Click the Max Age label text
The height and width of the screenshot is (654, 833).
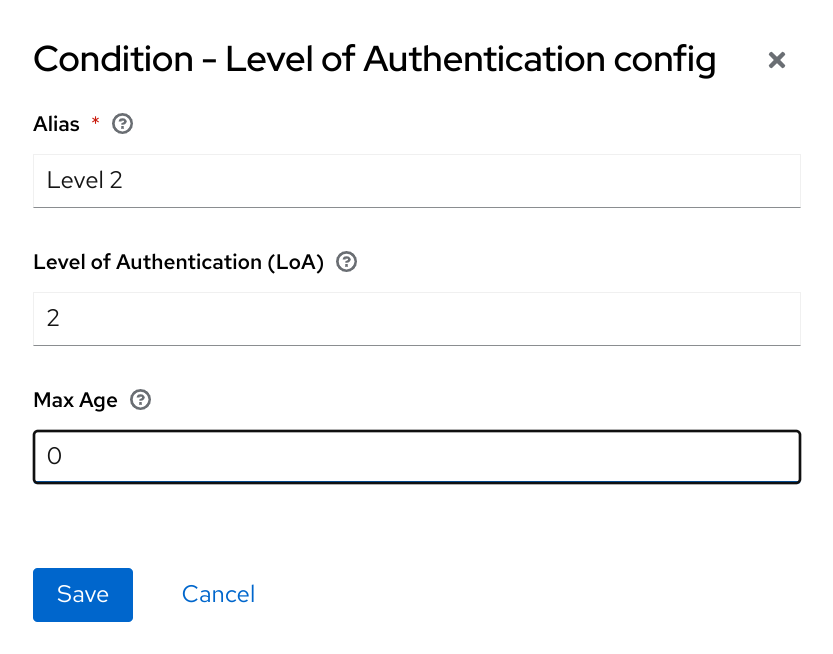click(75, 400)
